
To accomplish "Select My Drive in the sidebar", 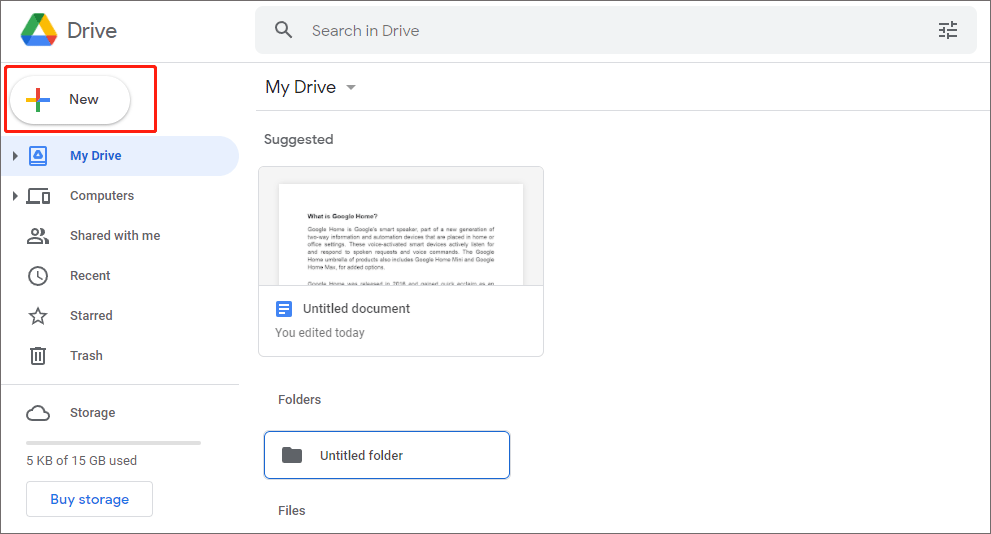I will click(120, 155).
